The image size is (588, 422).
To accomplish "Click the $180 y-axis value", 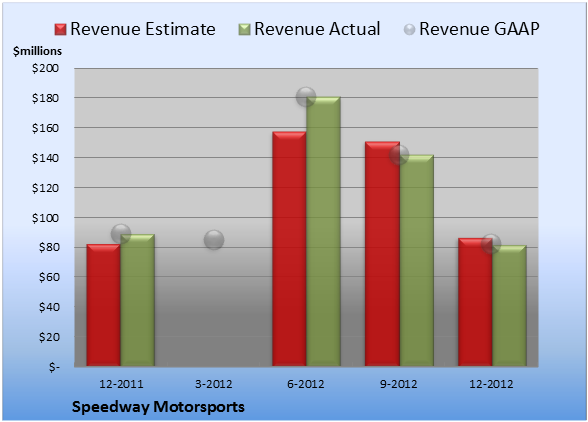I will tap(45, 98).
